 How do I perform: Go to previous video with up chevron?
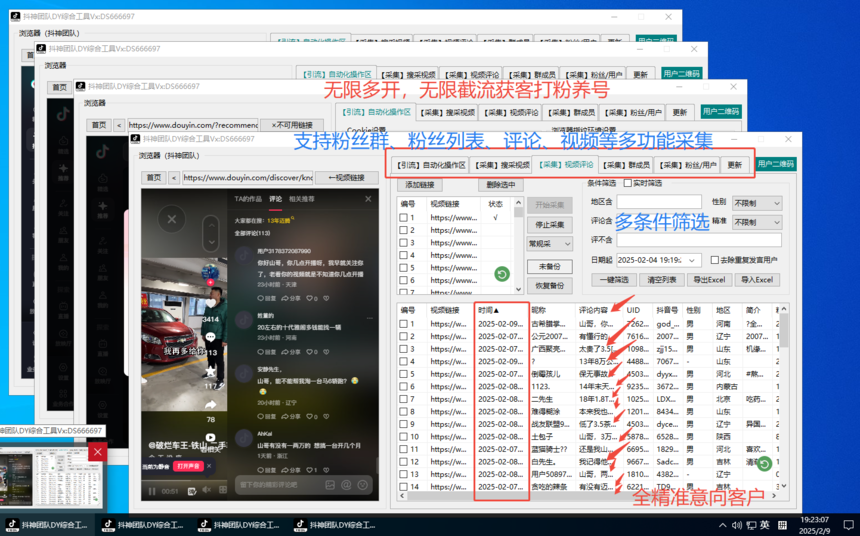coord(211,224)
